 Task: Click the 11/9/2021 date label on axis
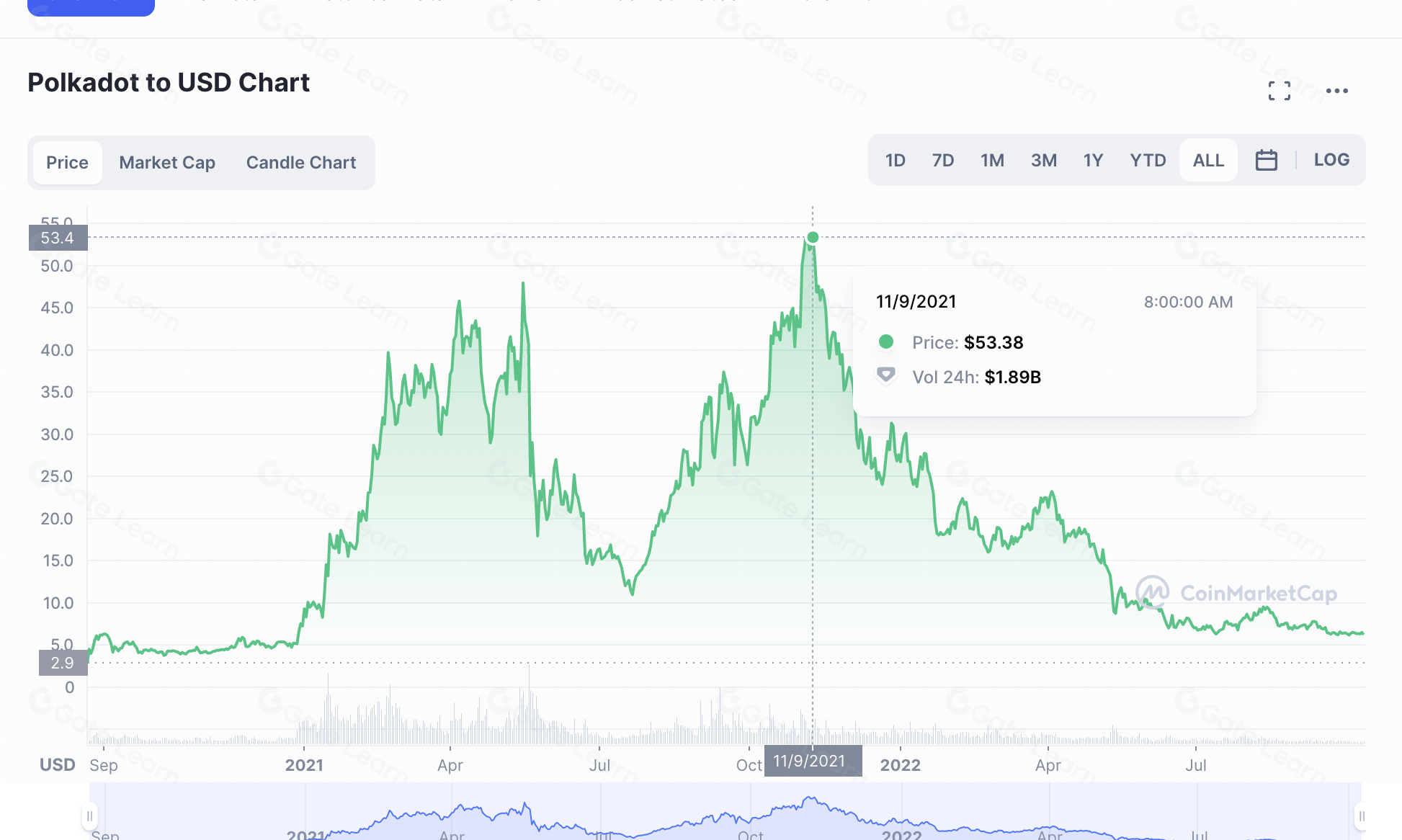click(809, 761)
